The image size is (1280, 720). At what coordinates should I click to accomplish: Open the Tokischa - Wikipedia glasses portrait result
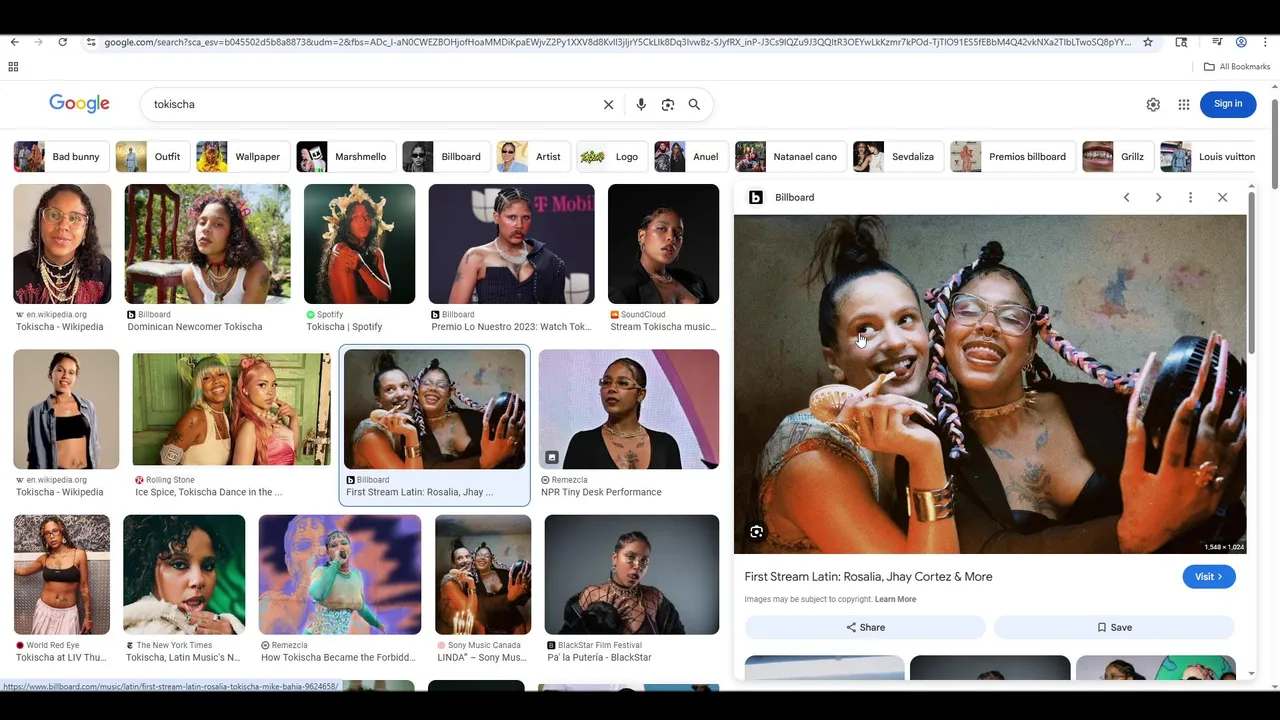(x=62, y=244)
